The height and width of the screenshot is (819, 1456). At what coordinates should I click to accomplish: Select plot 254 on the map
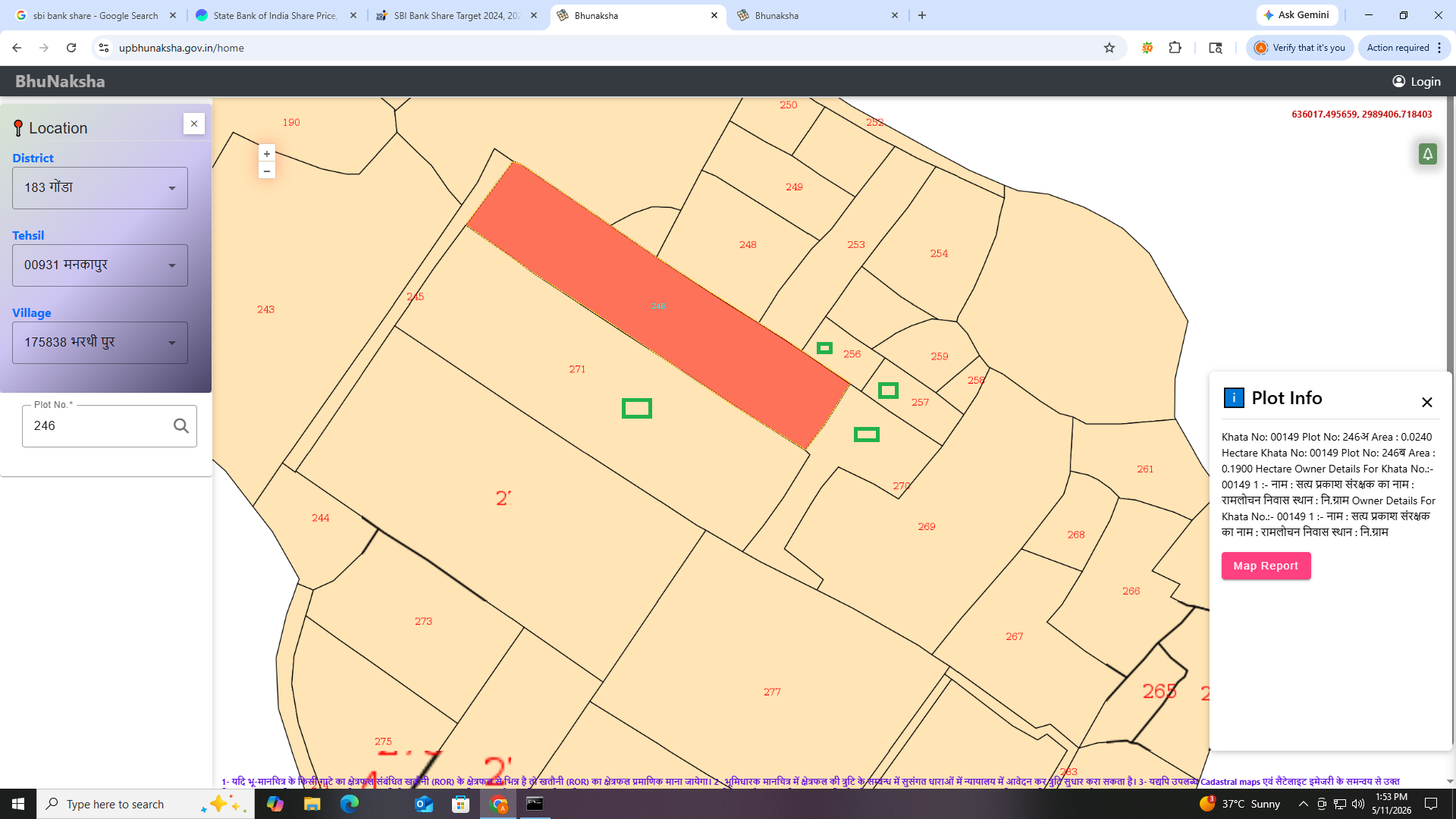point(939,254)
